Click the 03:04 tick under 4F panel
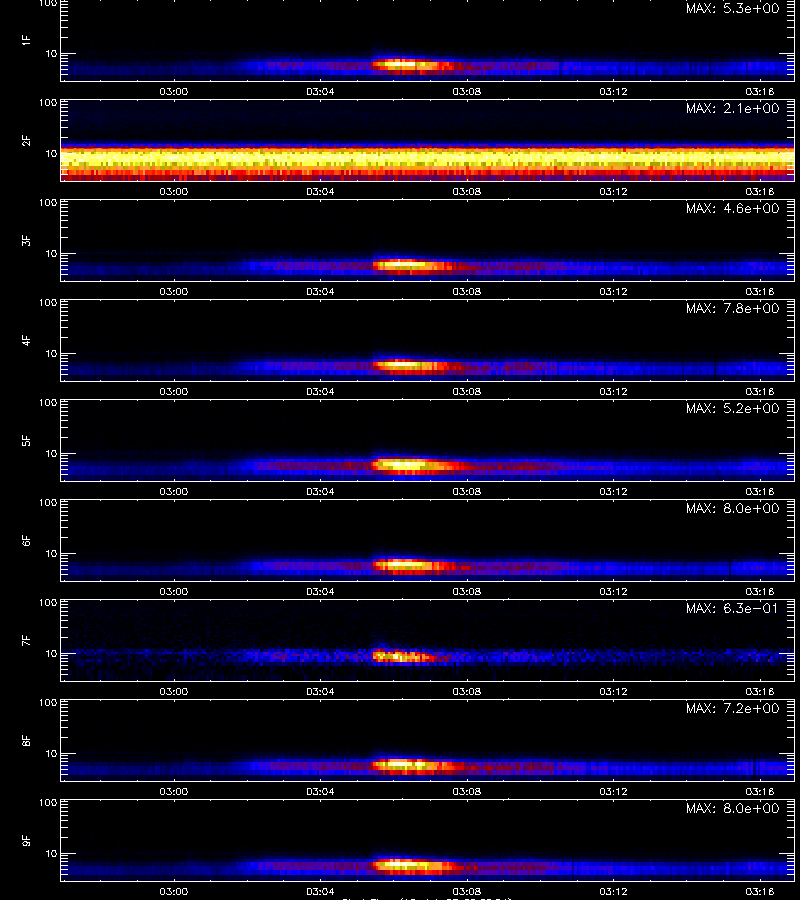Image resolution: width=800 pixels, height=900 pixels. 320,391
